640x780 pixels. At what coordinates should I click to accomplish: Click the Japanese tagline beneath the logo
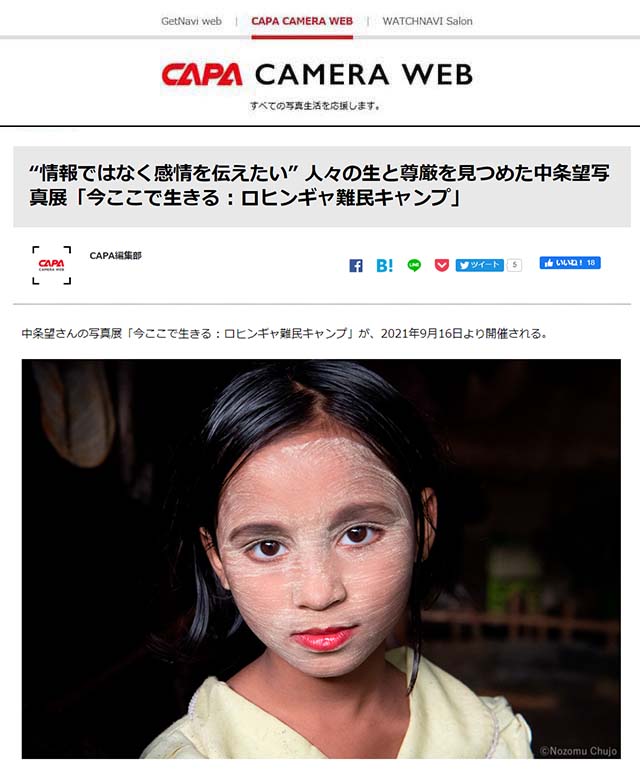point(315,105)
